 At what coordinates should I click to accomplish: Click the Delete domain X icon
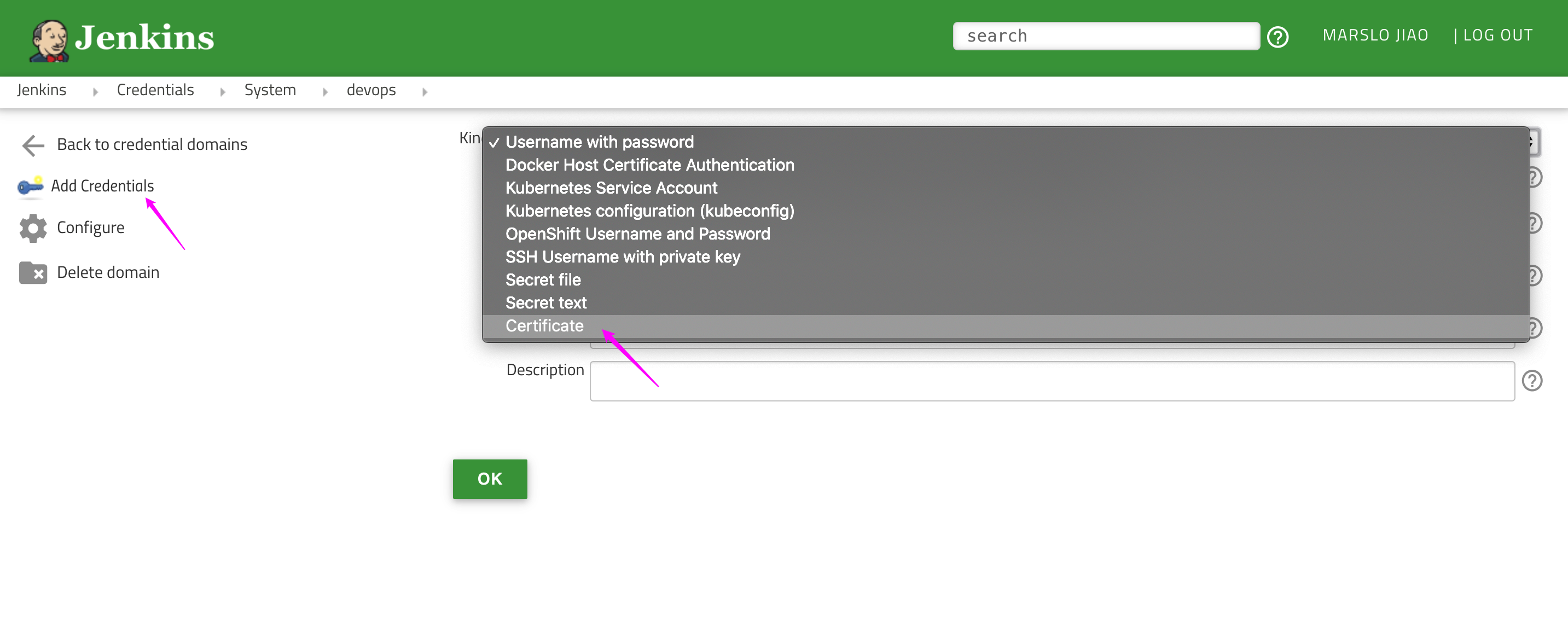click(35, 272)
